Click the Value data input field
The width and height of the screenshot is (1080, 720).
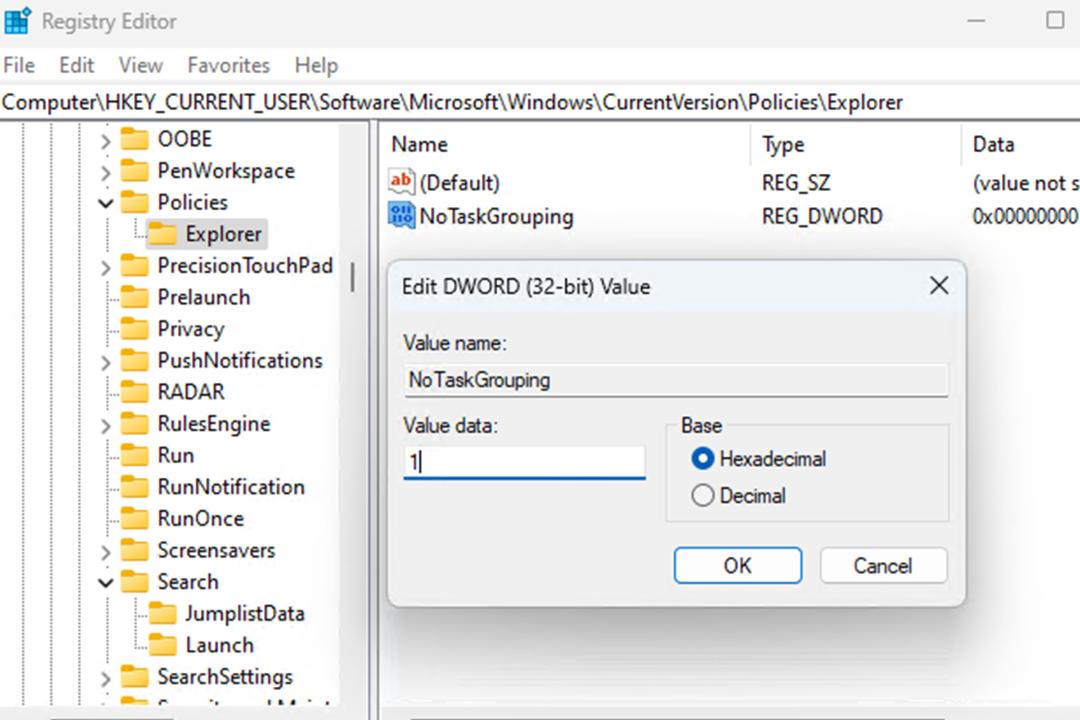(524, 462)
